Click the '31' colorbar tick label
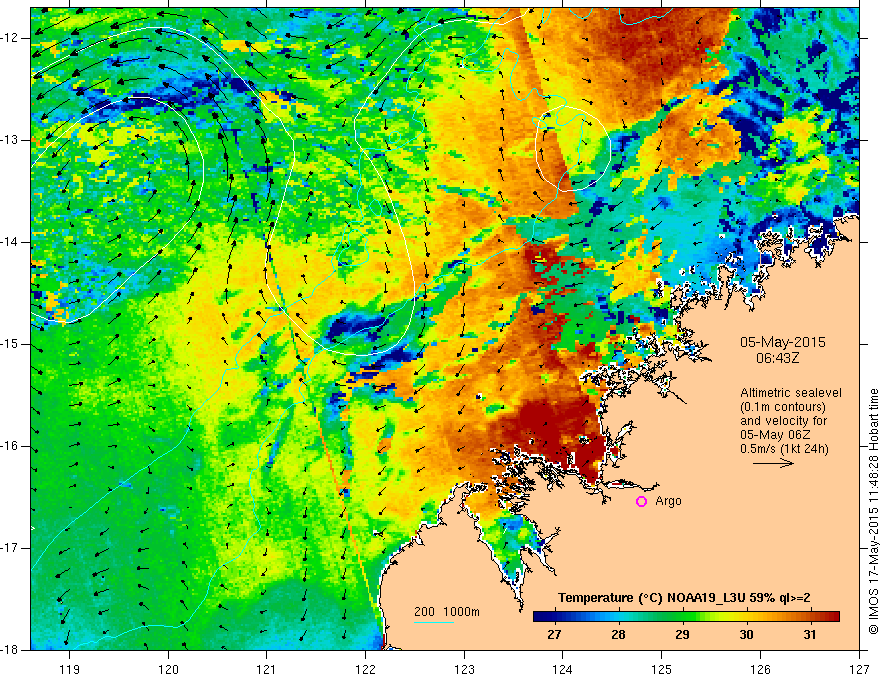 tap(809, 635)
